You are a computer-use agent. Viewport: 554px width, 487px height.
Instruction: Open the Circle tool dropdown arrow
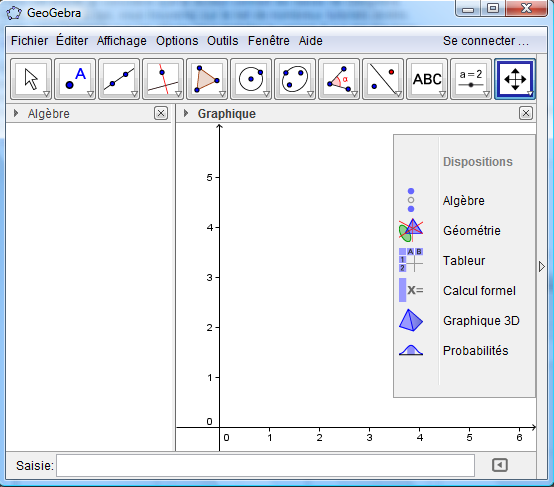(x=266, y=94)
